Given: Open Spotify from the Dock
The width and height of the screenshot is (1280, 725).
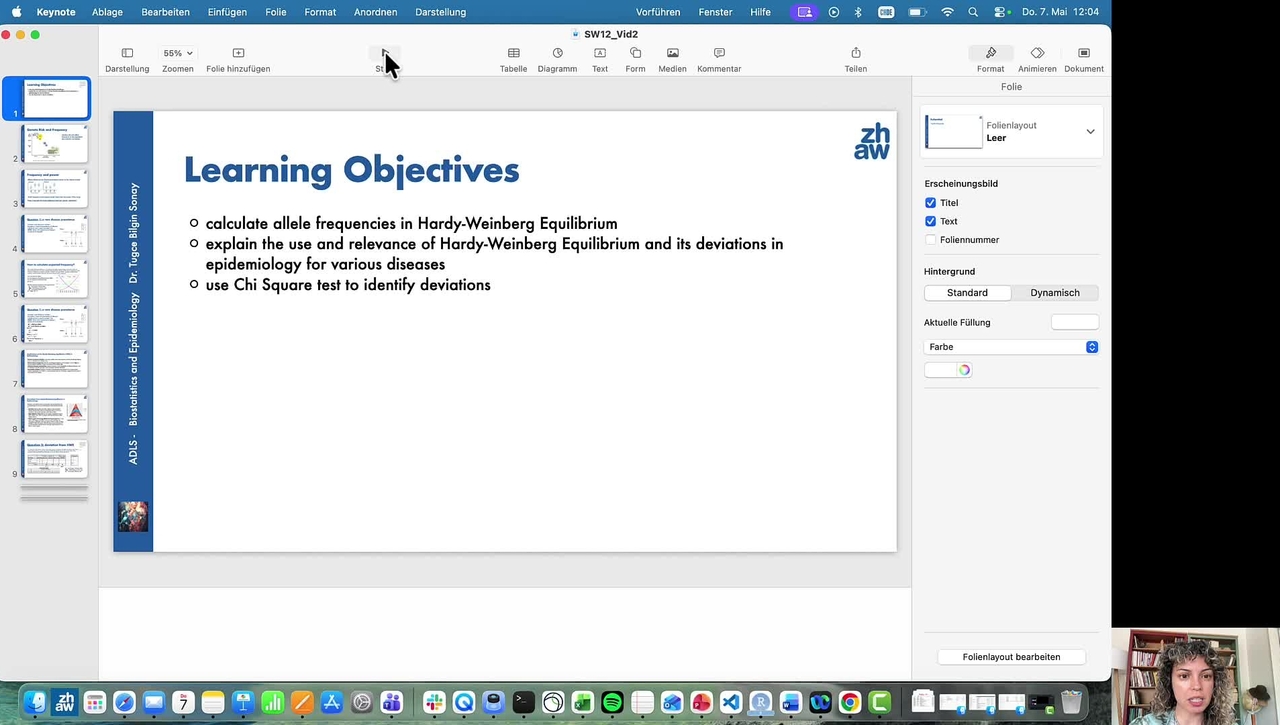Looking at the screenshot, I should point(612,703).
